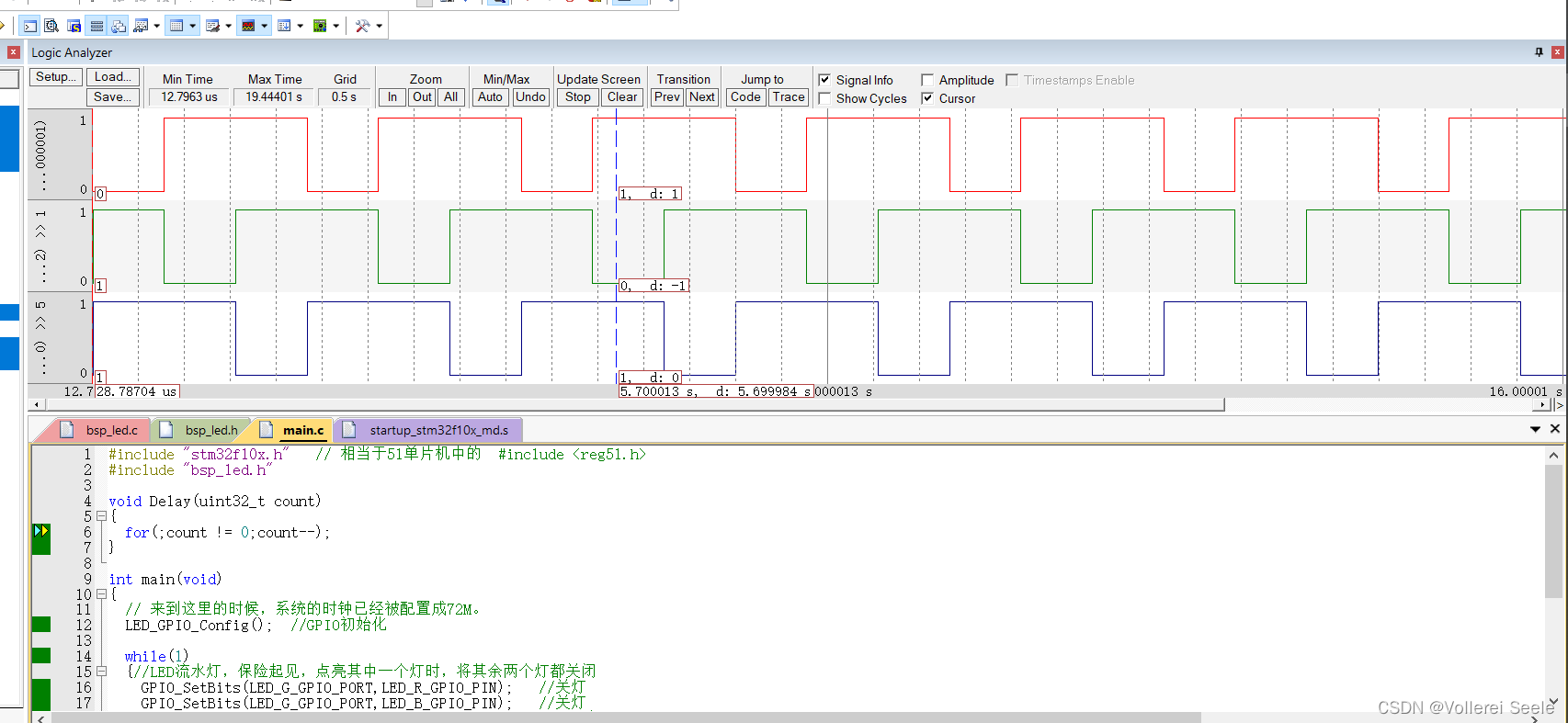Click the Min Time value 12.7963 us
The width and height of the screenshot is (1568, 723).
coord(189,96)
